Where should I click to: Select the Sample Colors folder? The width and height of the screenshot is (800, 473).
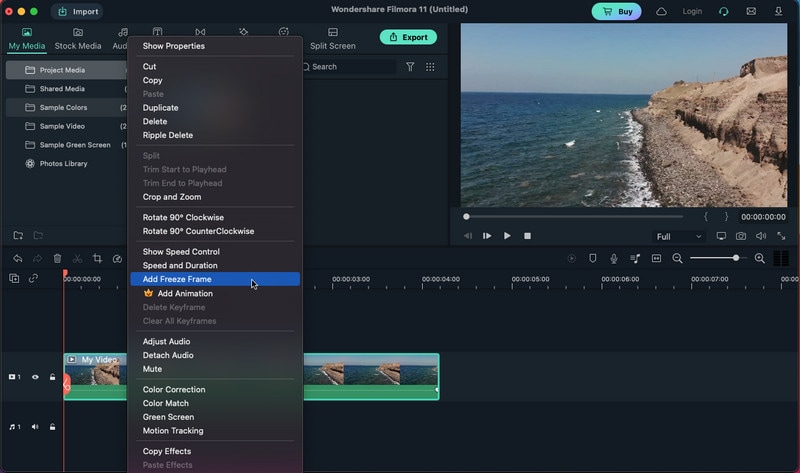click(x=63, y=107)
